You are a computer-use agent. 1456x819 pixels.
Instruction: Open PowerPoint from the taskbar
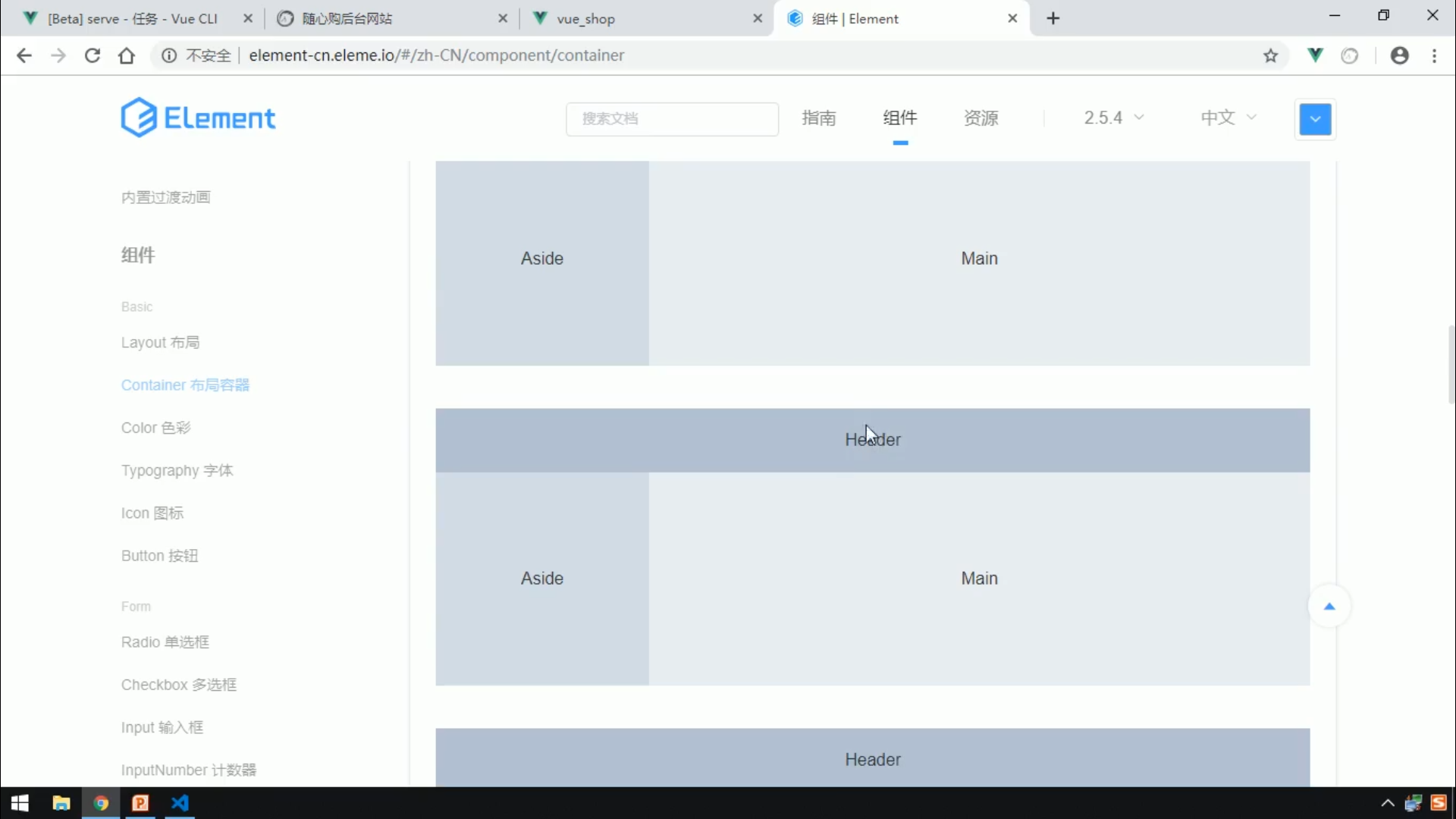tap(140, 803)
